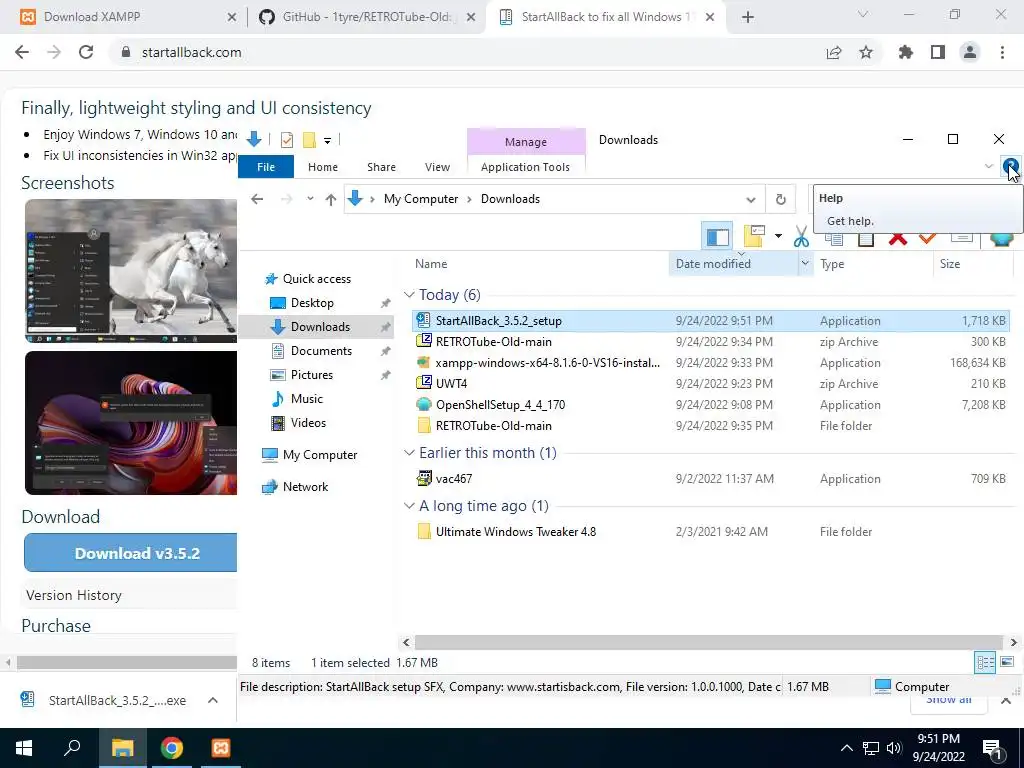The height and width of the screenshot is (768, 1024).
Task: Click Download v3.5.2 button on webpage
Action: (131, 553)
